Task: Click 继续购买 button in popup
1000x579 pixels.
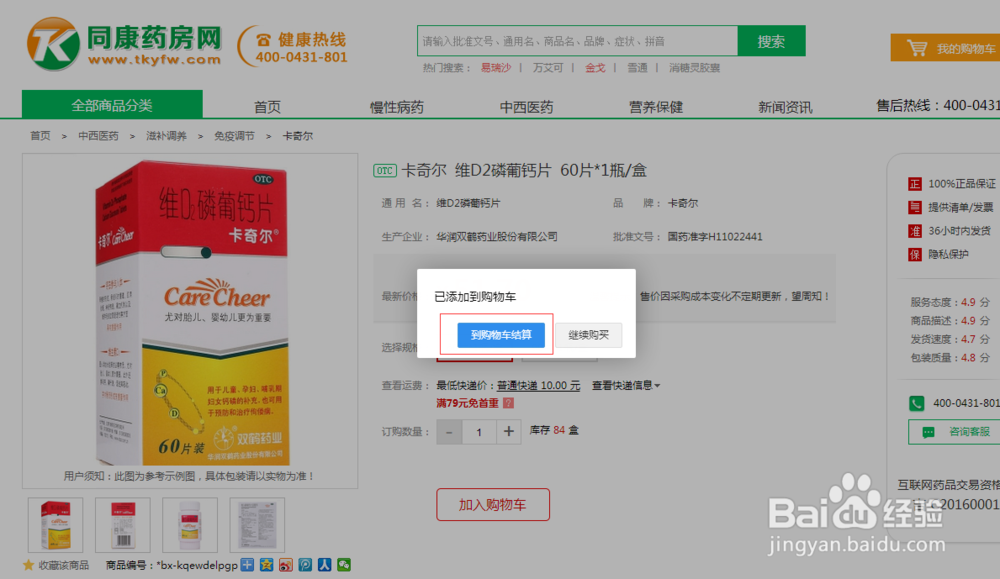Action: click(x=588, y=335)
